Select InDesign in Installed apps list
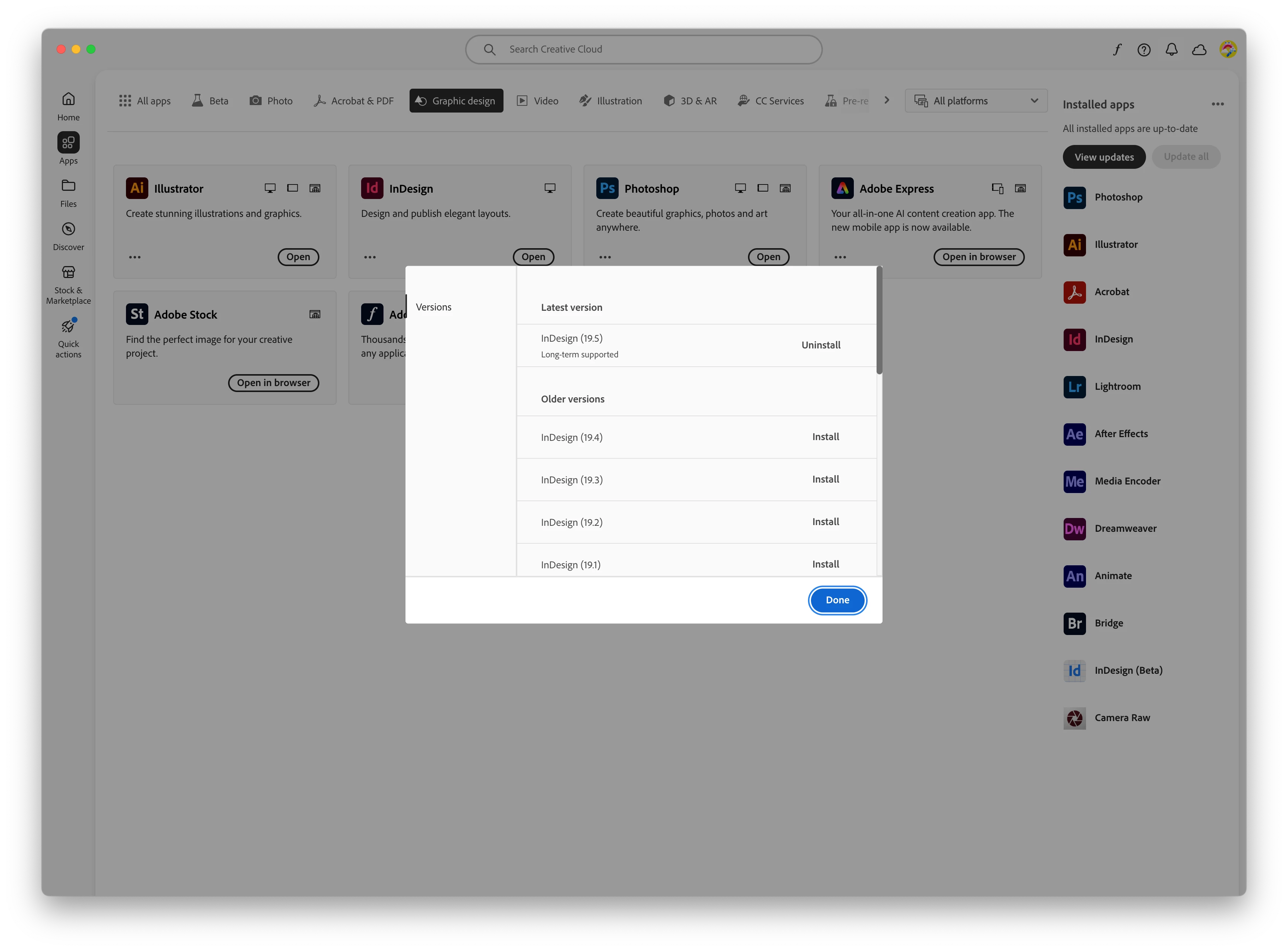This screenshot has width=1288, height=951. pyautogui.click(x=1098, y=339)
